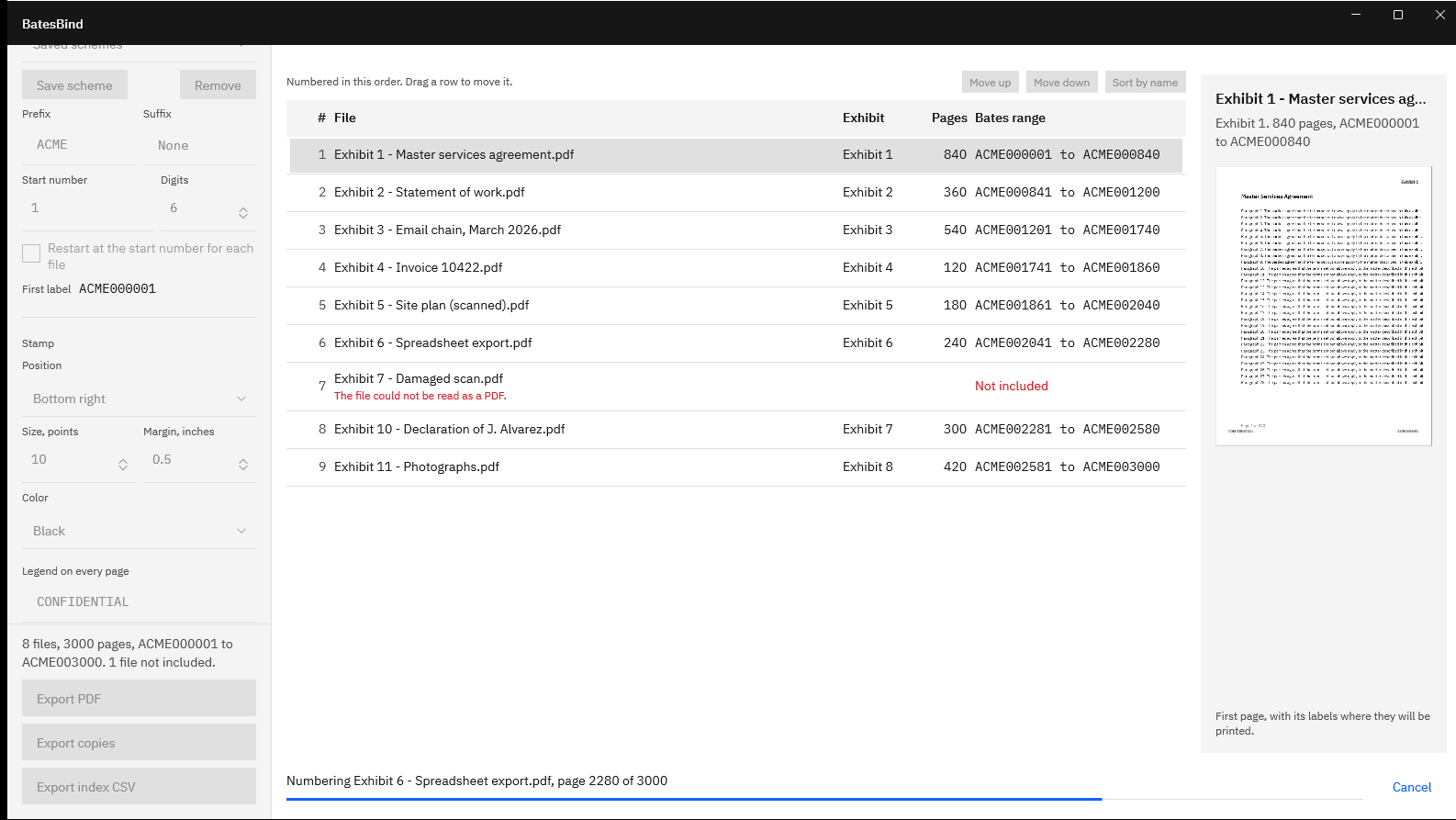
Task: Click the Exhibit column header
Action: click(x=864, y=118)
